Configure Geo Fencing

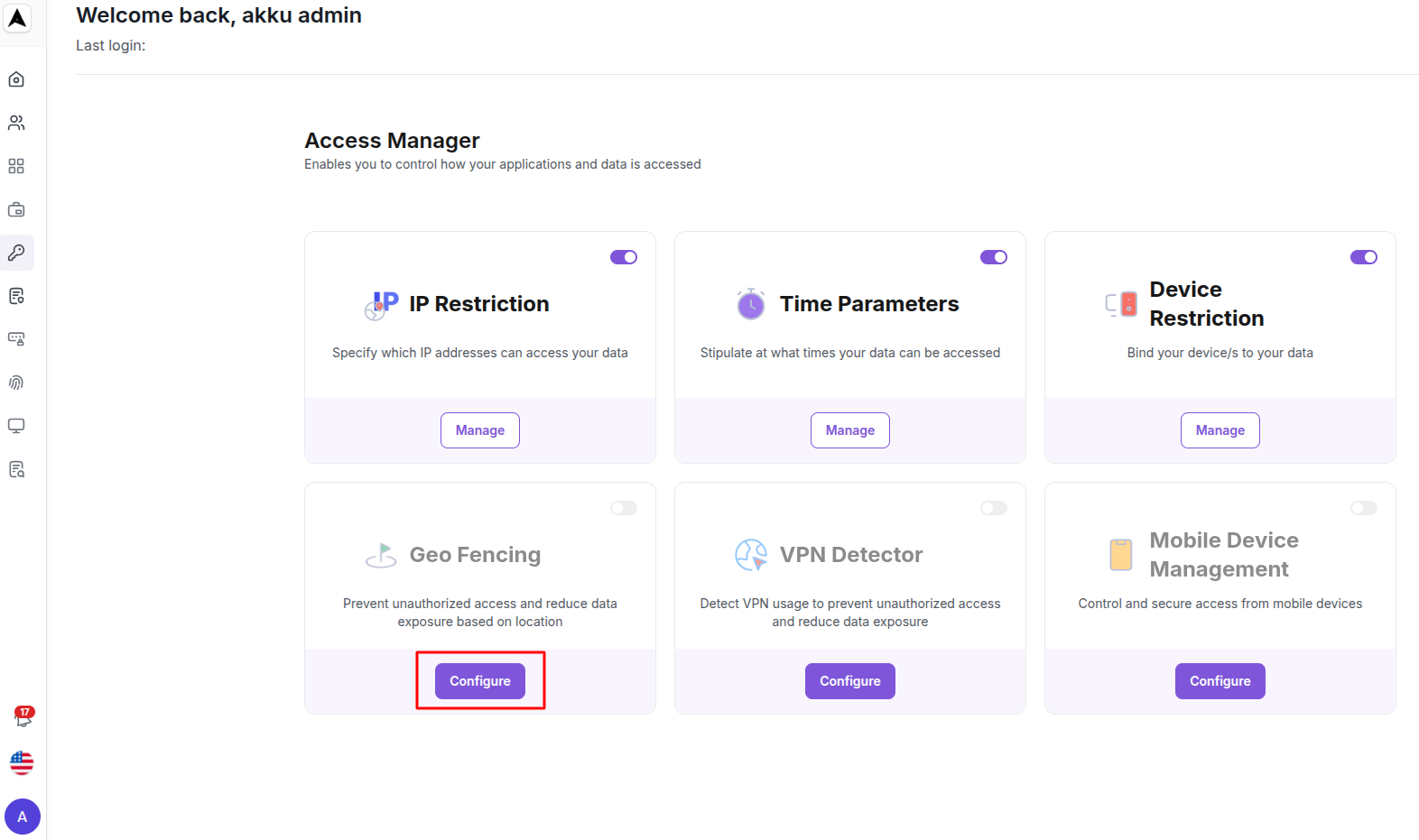click(480, 681)
